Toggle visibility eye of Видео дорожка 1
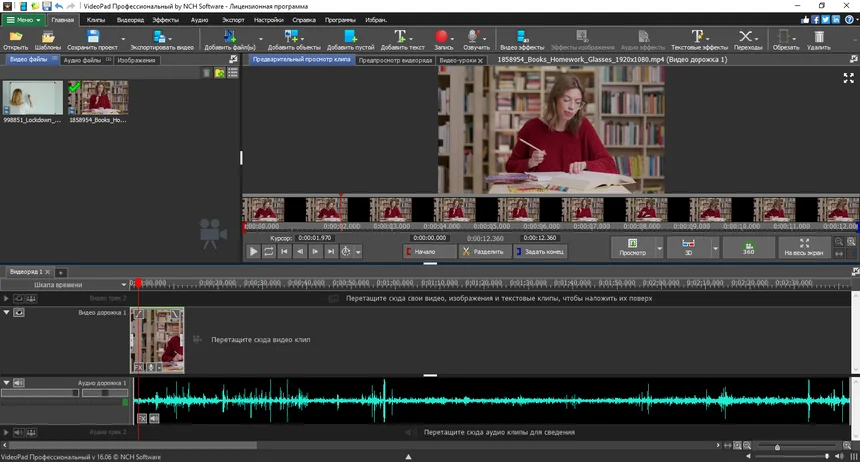Viewport: 860px width, 462px height. pyautogui.click(x=19, y=313)
